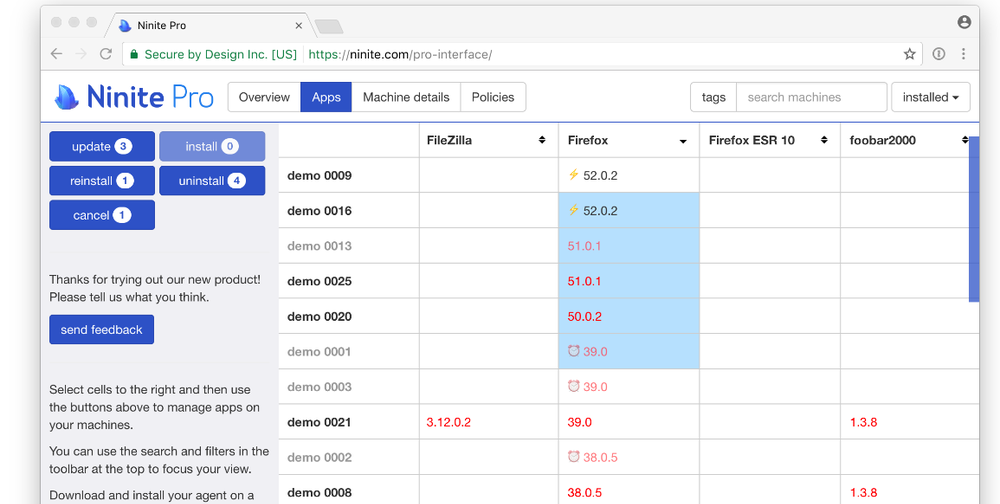Screen dimensions: 1000x504
Task: Open the Policies tab
Action: (x=493, y=97)
